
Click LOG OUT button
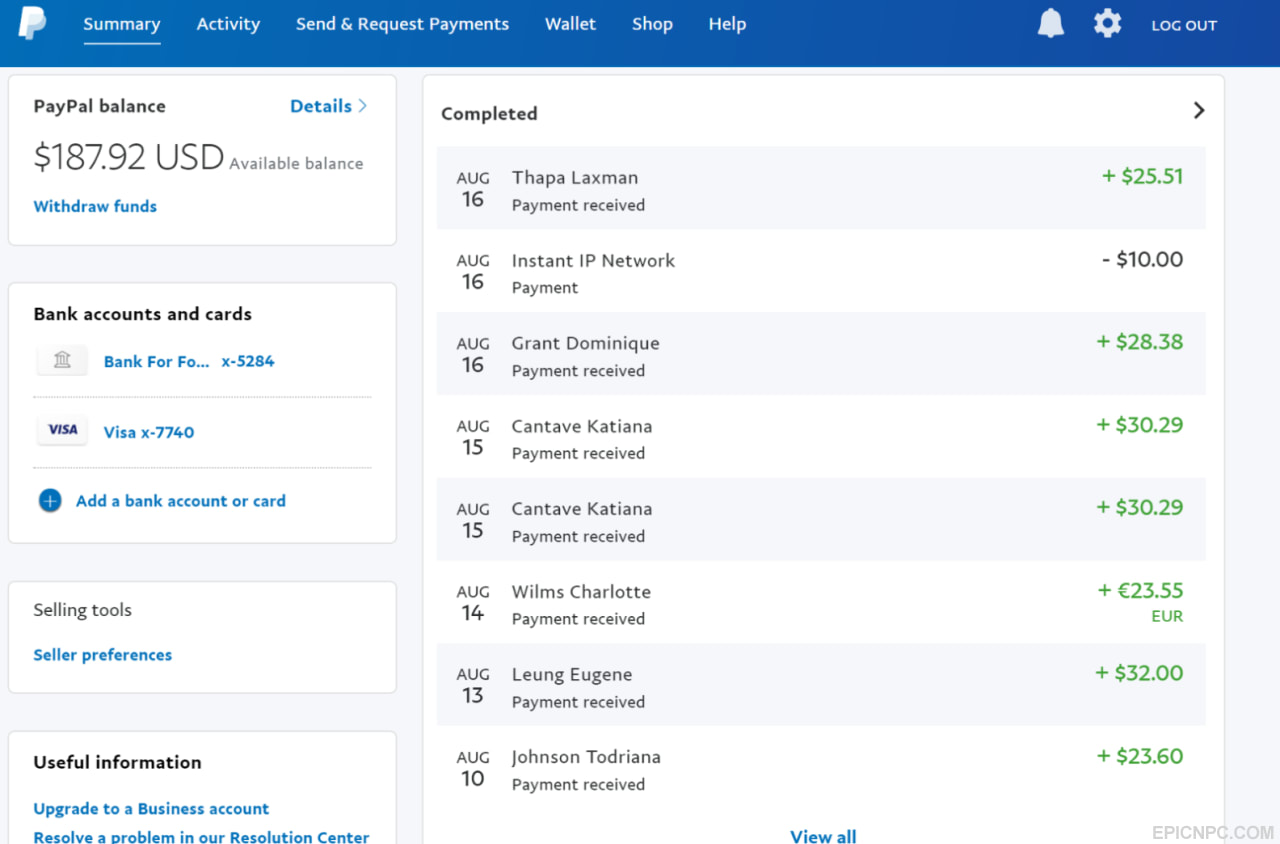click(1184, 25)
